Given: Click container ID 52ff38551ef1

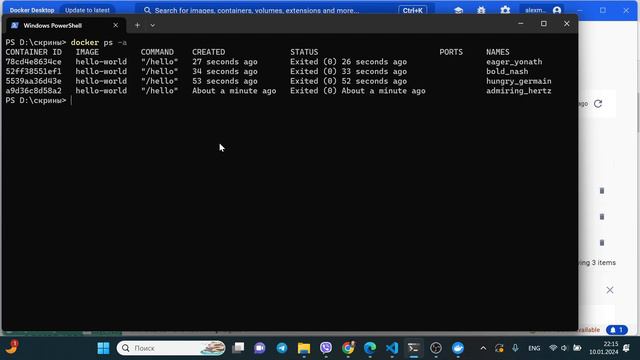Looking at the screenshot, I should (x=33, y=71).
